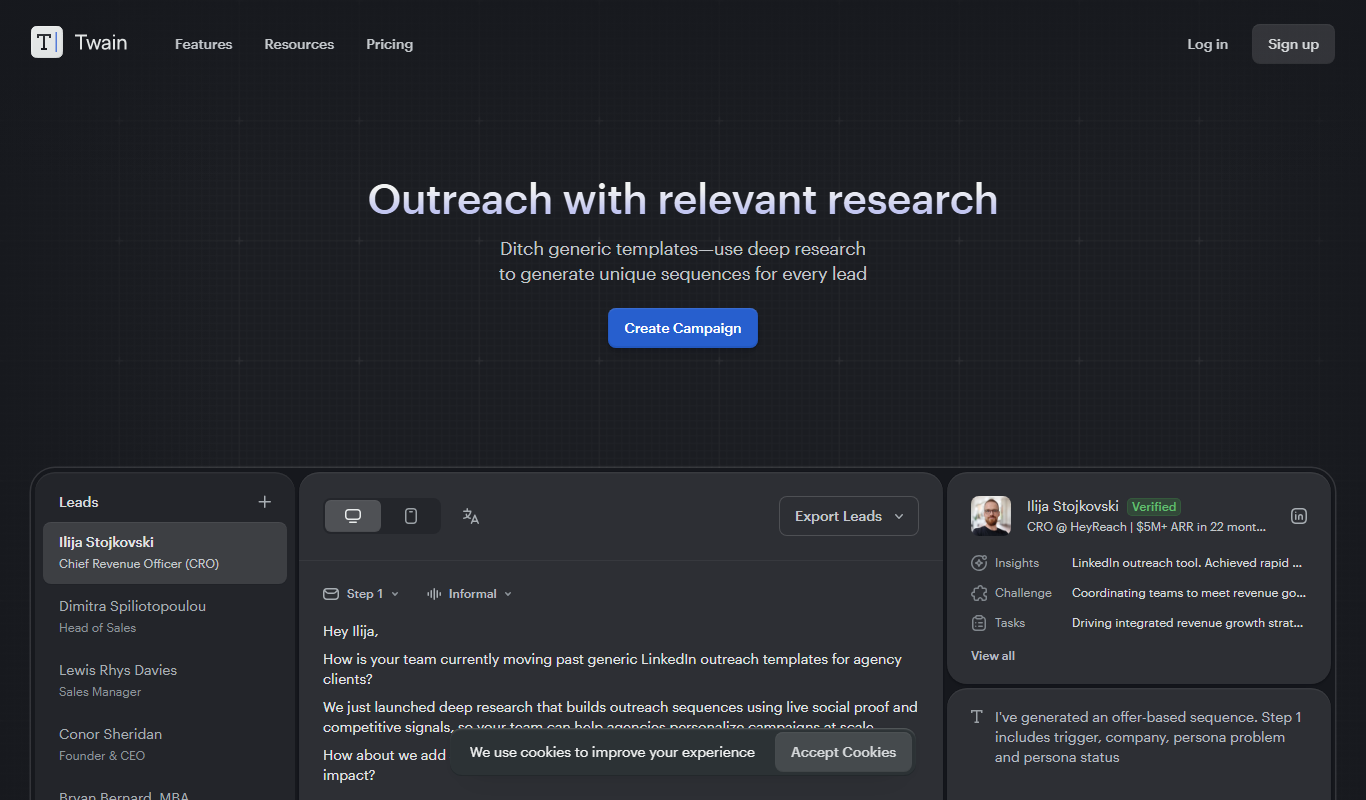Click the Insights row icon

coord(979,563)
